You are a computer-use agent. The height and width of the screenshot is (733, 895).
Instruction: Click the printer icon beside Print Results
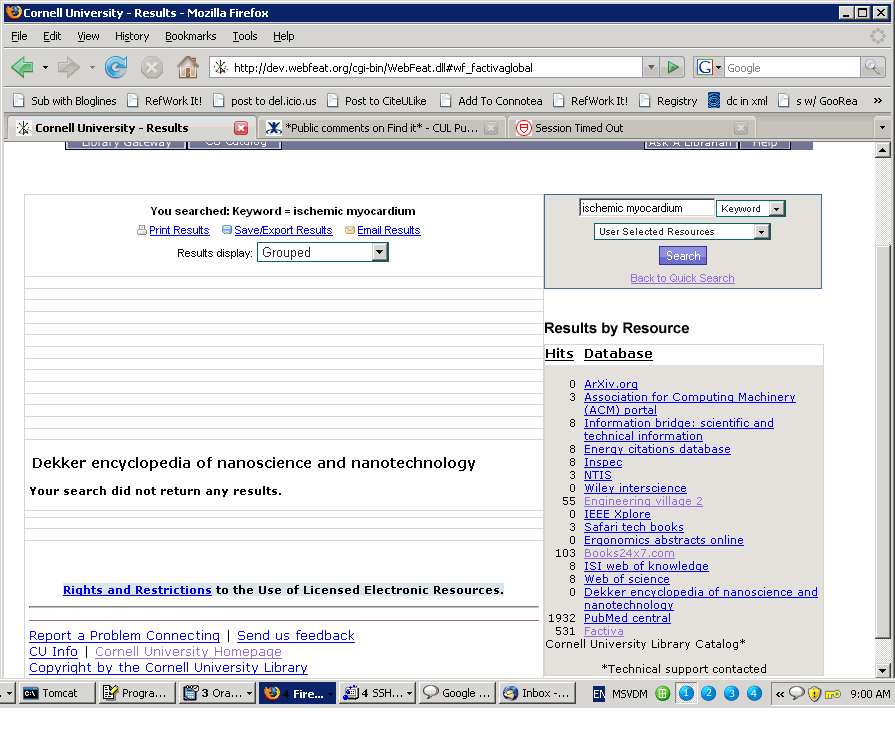point(142,230)
